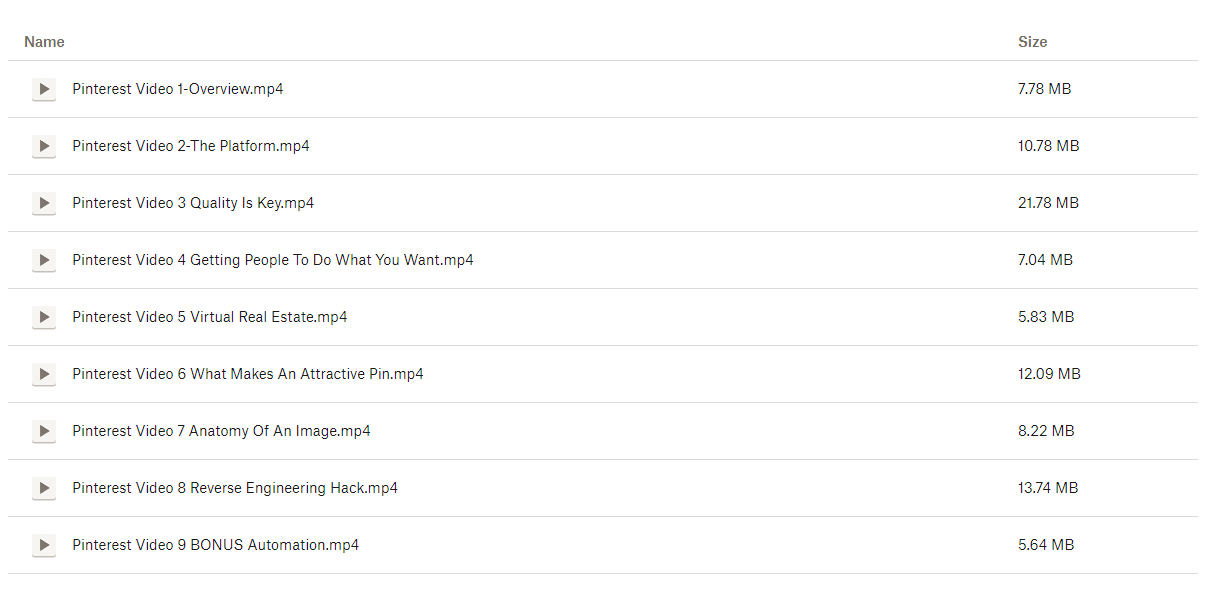Sort files by Name column header

coord(44,42)
